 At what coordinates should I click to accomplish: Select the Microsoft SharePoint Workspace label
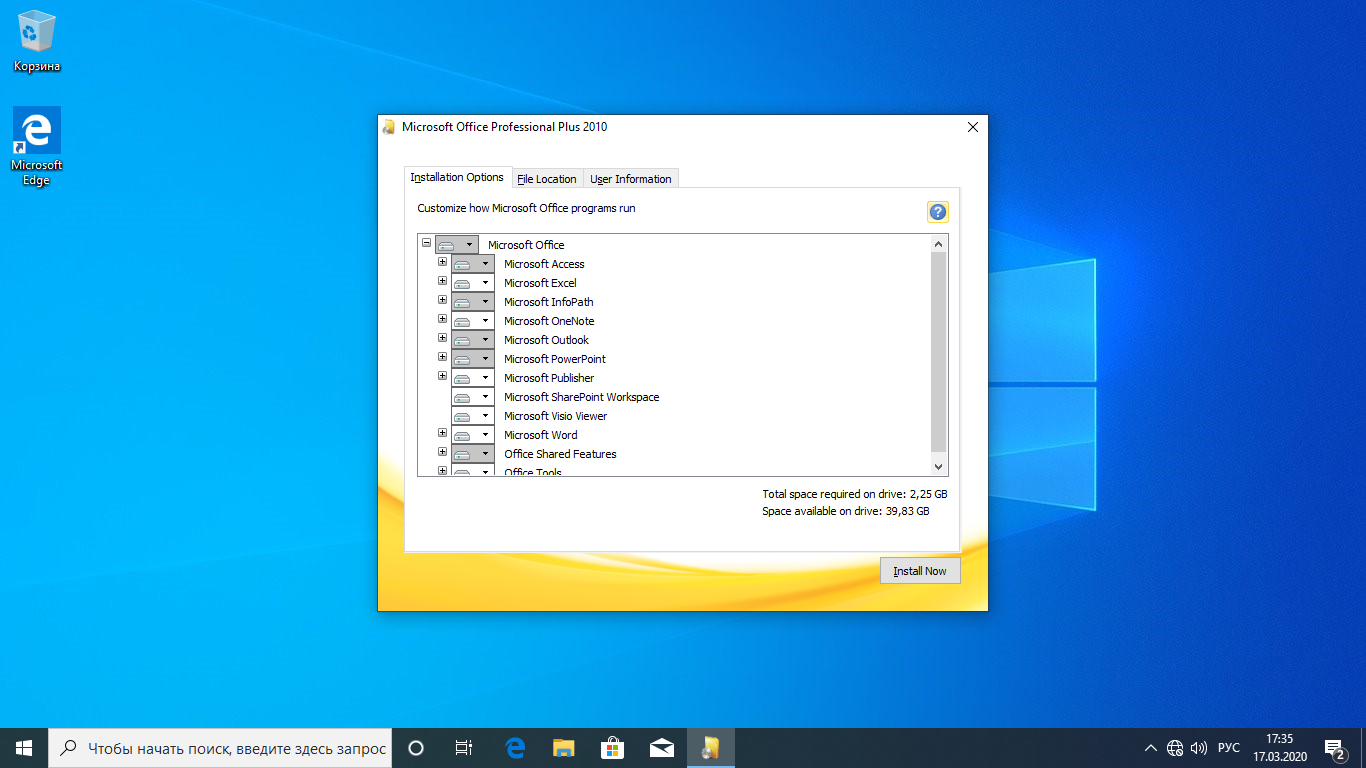pyautogui.click(x=582, y=397)
